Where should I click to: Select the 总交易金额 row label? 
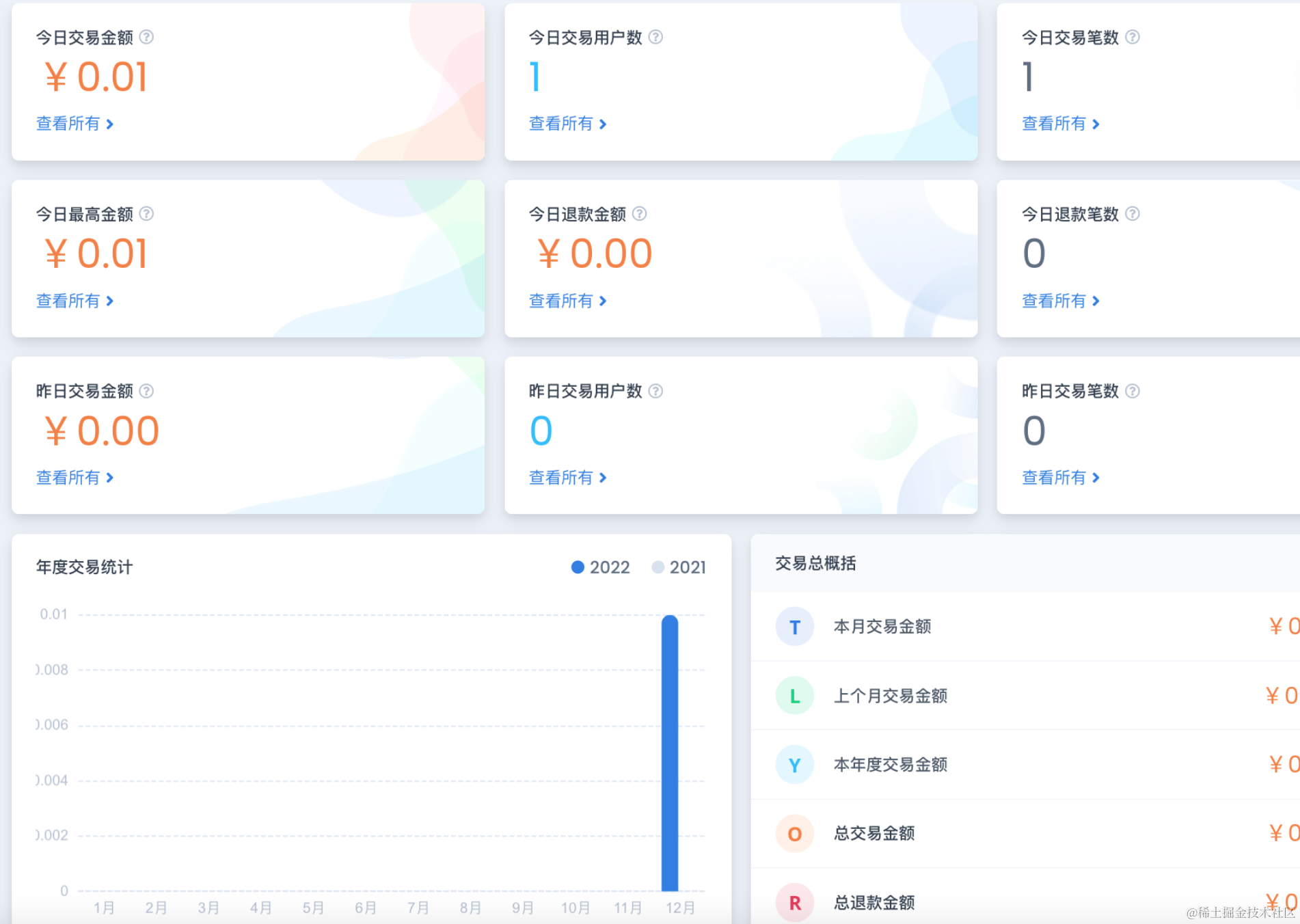[874, 834]
